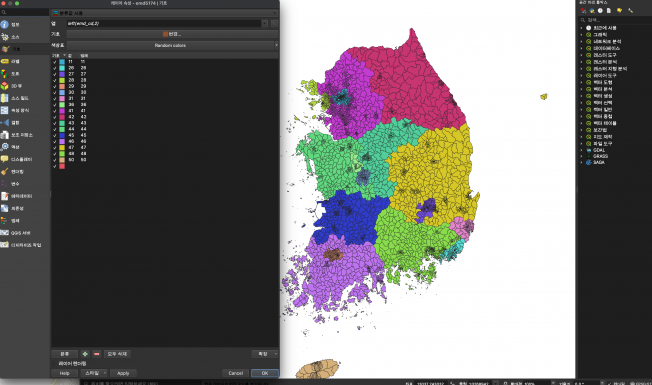Open the 3D View page in the properties sidebar

pyautogui.click(x=24, y=86)
